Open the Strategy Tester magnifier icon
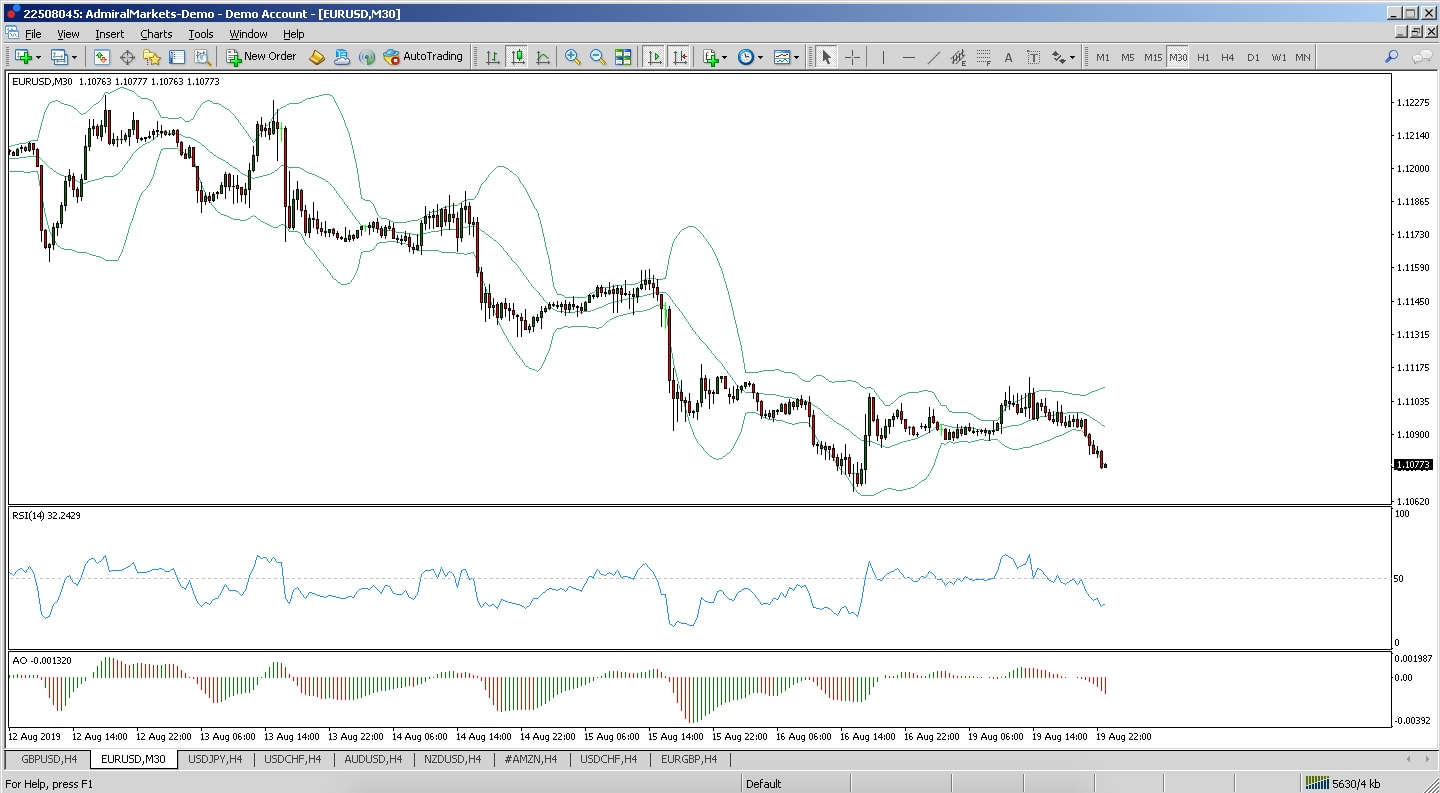 (x=202, y=57)
